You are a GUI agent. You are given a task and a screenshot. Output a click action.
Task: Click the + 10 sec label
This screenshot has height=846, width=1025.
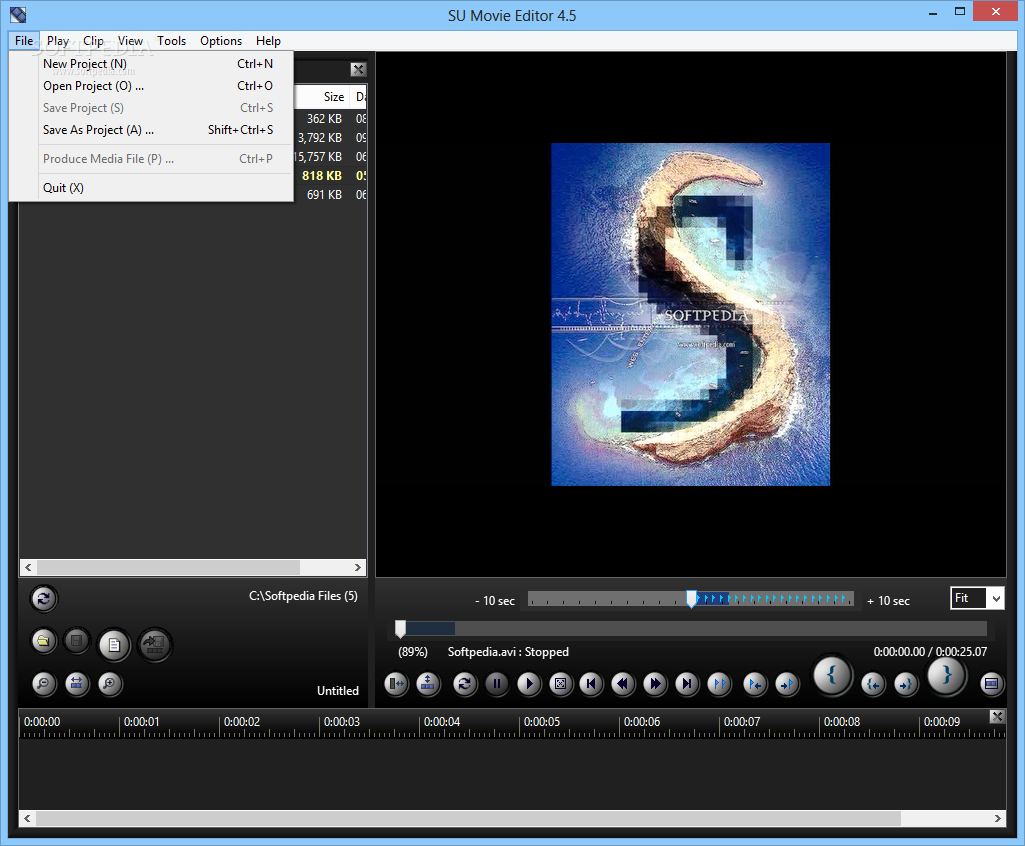888,601
